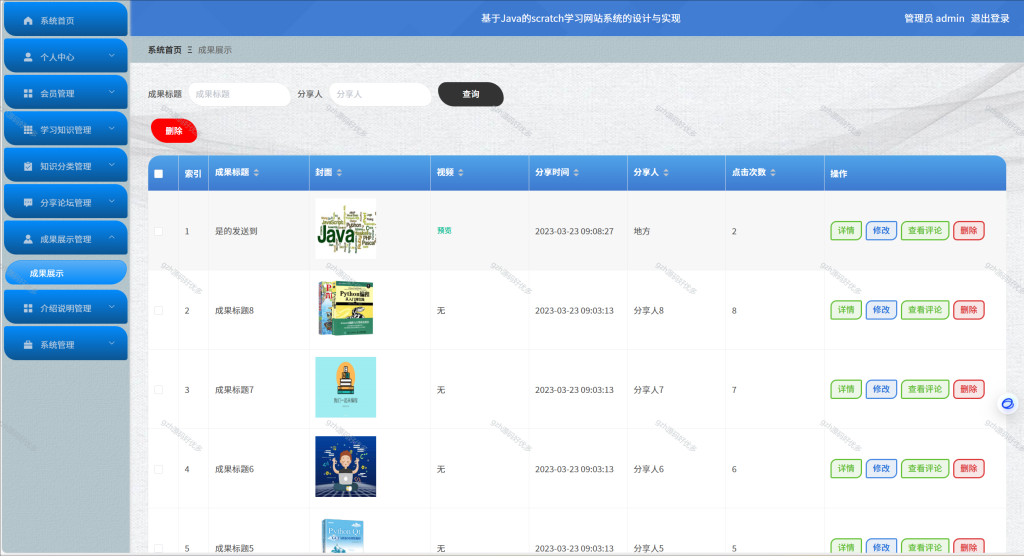Click 查看评论 for row 成果标题7
1024x556 pixels.
point(925,389)
